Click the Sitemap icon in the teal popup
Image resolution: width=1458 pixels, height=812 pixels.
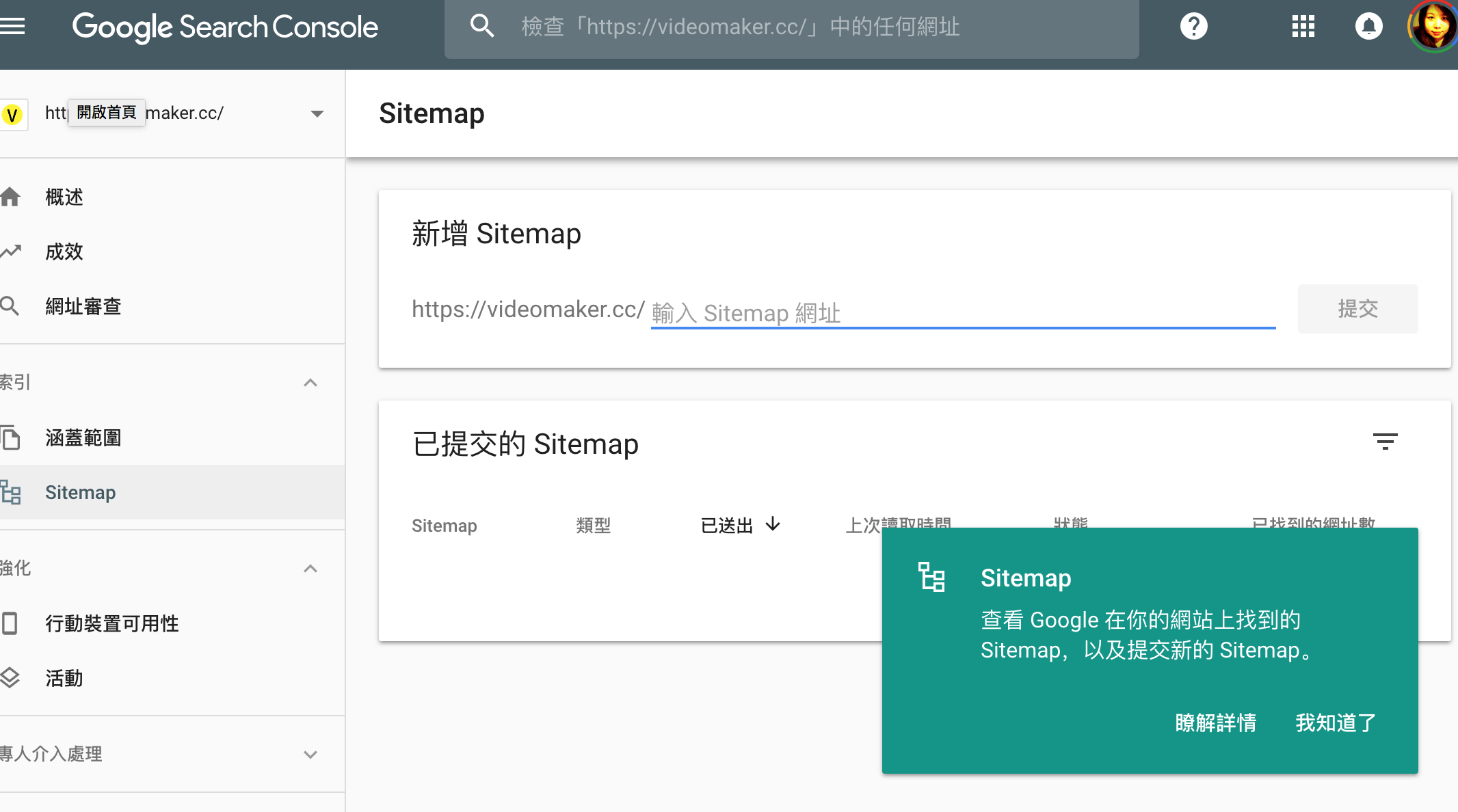coord(931,577)
